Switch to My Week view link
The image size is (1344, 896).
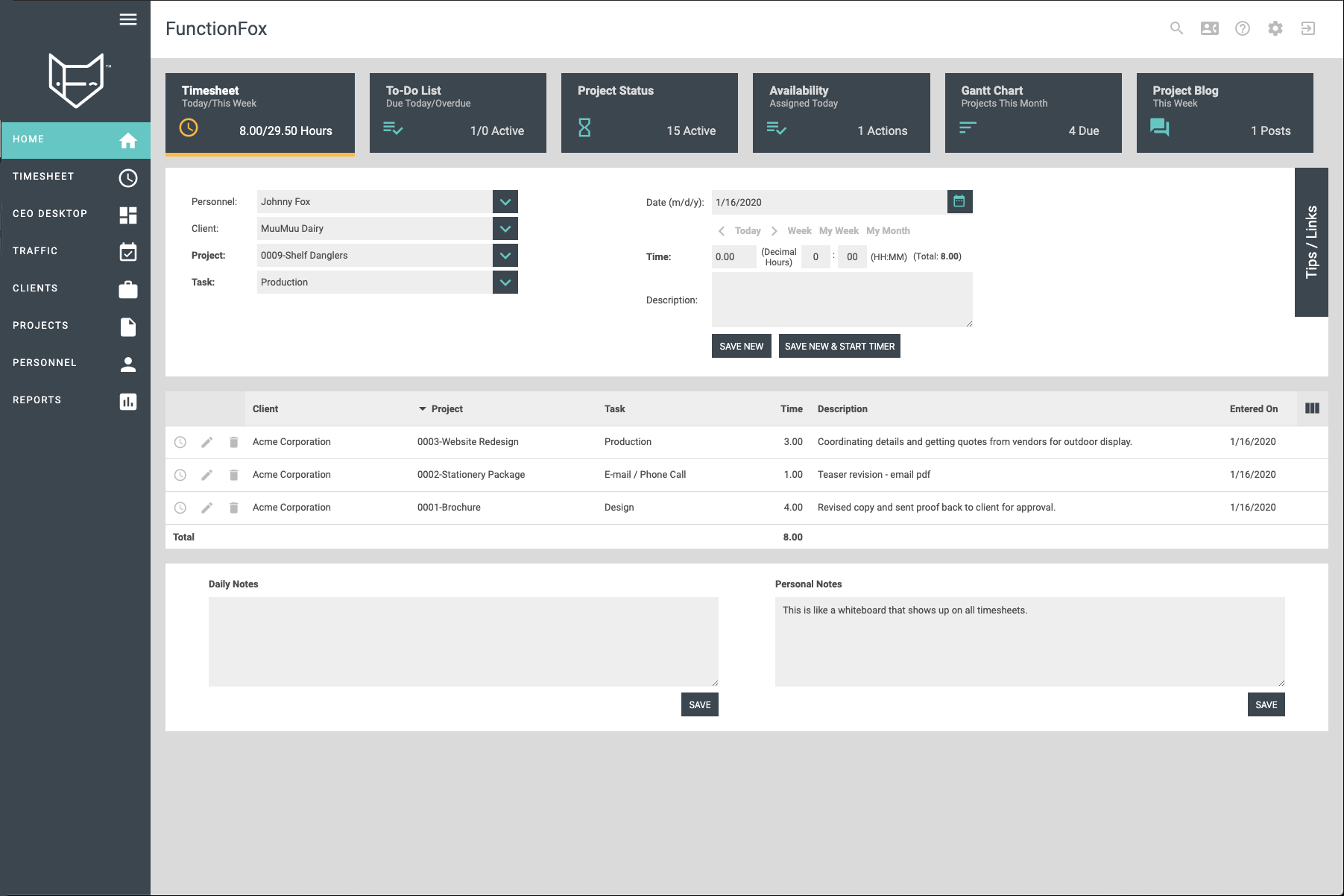[839, 231]
